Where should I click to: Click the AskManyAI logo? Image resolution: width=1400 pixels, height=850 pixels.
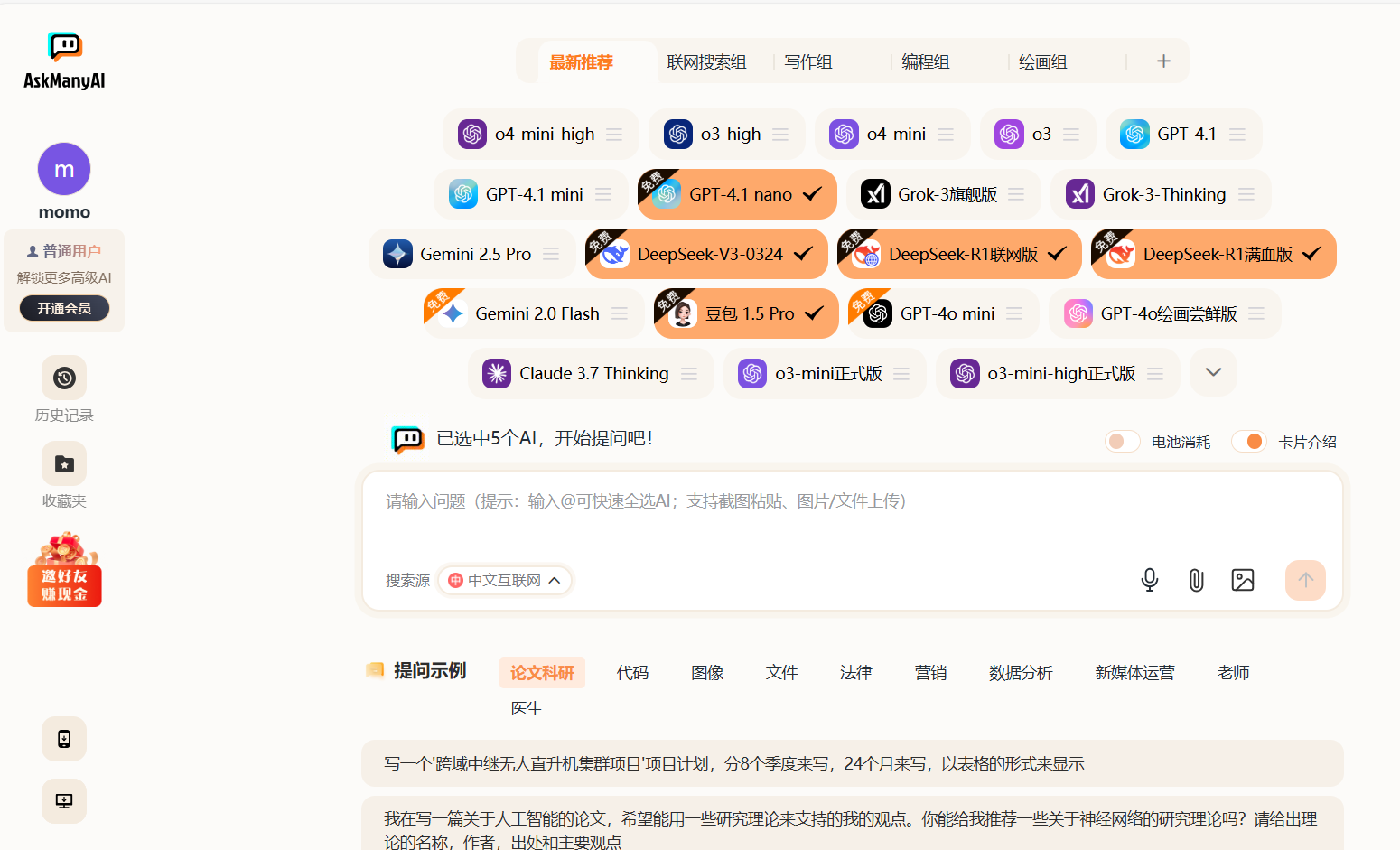click(64, 61)
